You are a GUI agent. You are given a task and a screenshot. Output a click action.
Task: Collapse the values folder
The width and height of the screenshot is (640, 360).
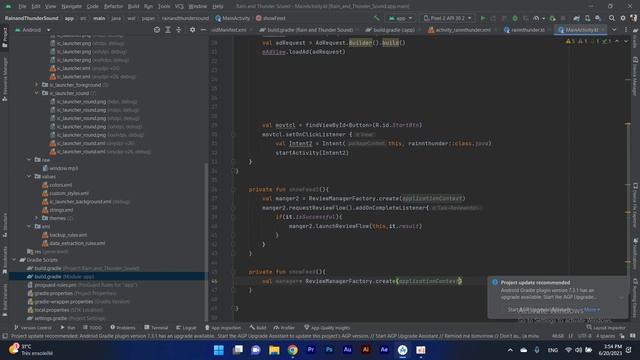(29, 176)
